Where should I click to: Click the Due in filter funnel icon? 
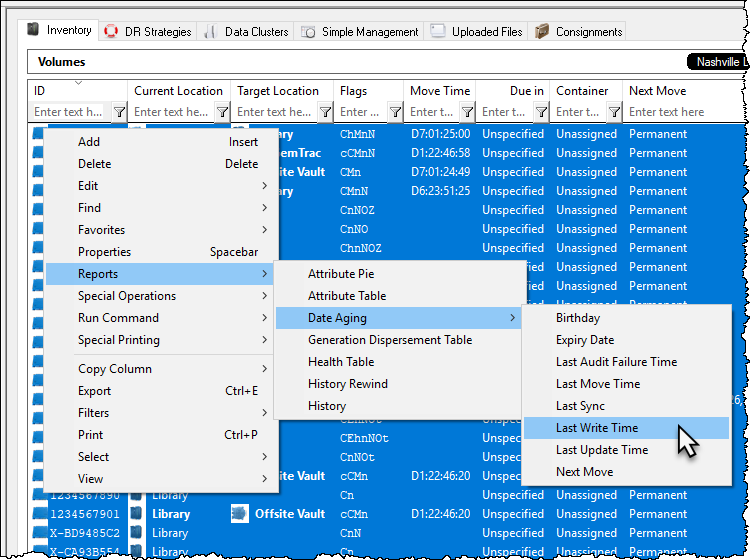pyautogui.click(x=541, y=112)
